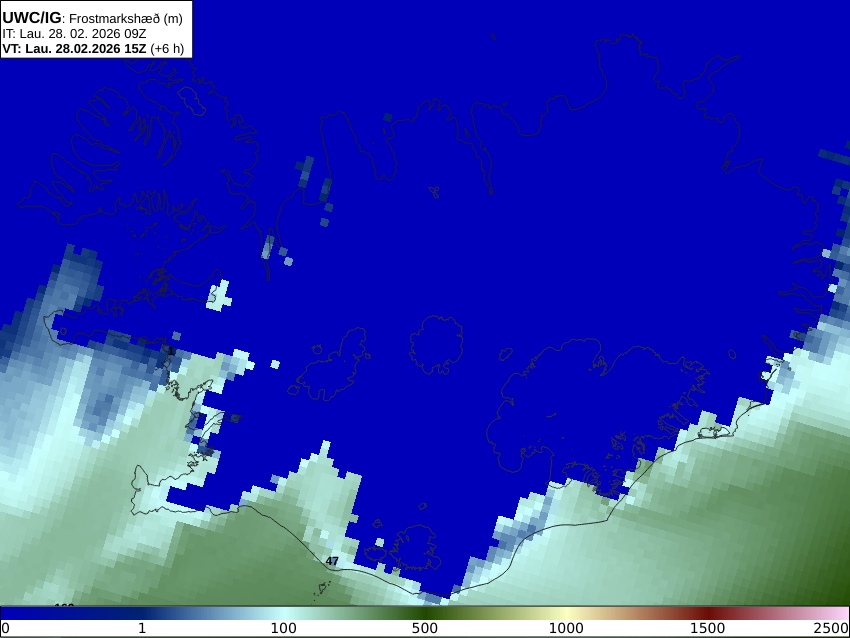Viewport: 850px width, 638px height.
Task: Pick the pale yellow colorbar segment above 1000
Action: 566,614
